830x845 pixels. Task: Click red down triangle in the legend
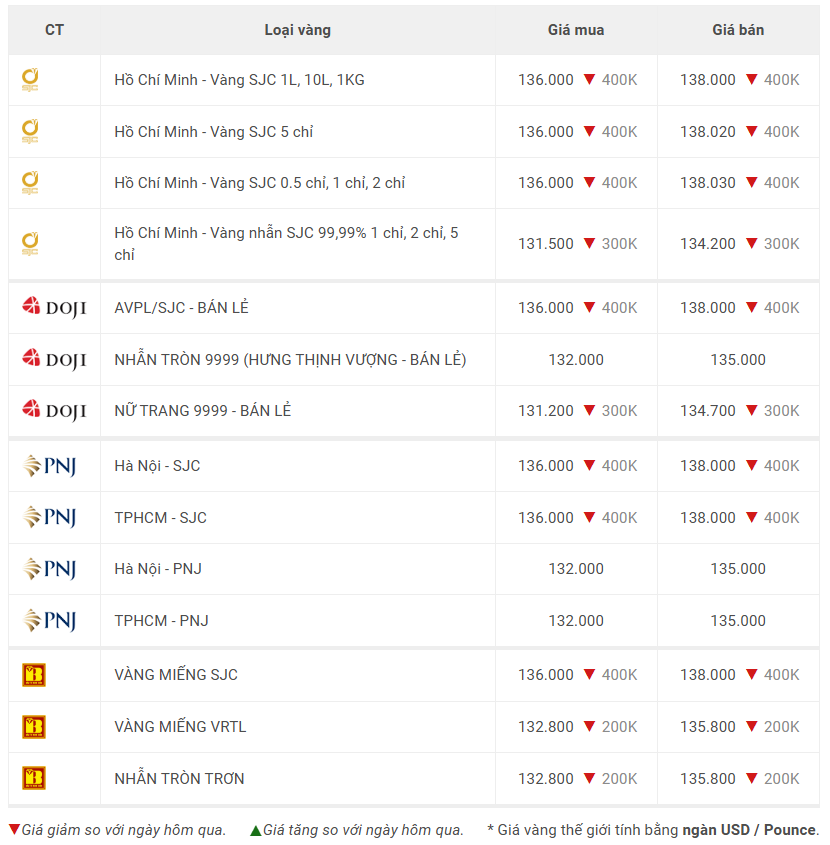click(14, 830)
